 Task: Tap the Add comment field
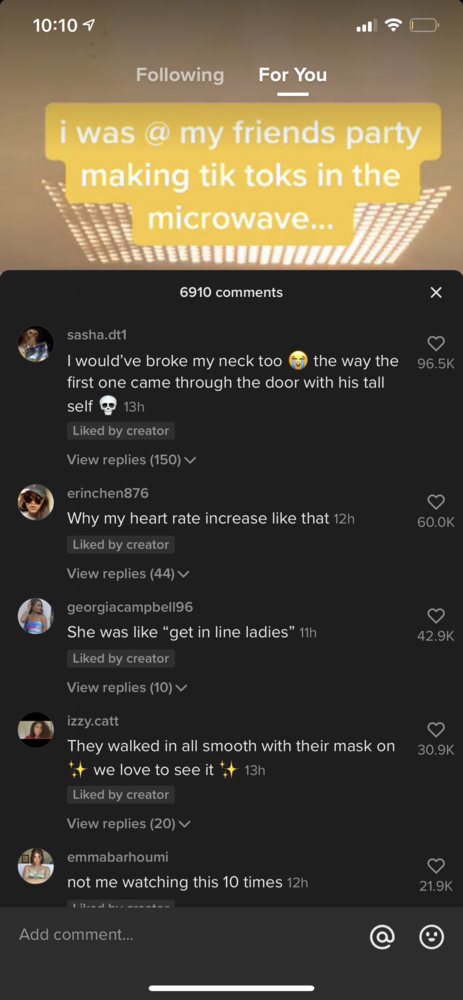[x=185, y=935]
